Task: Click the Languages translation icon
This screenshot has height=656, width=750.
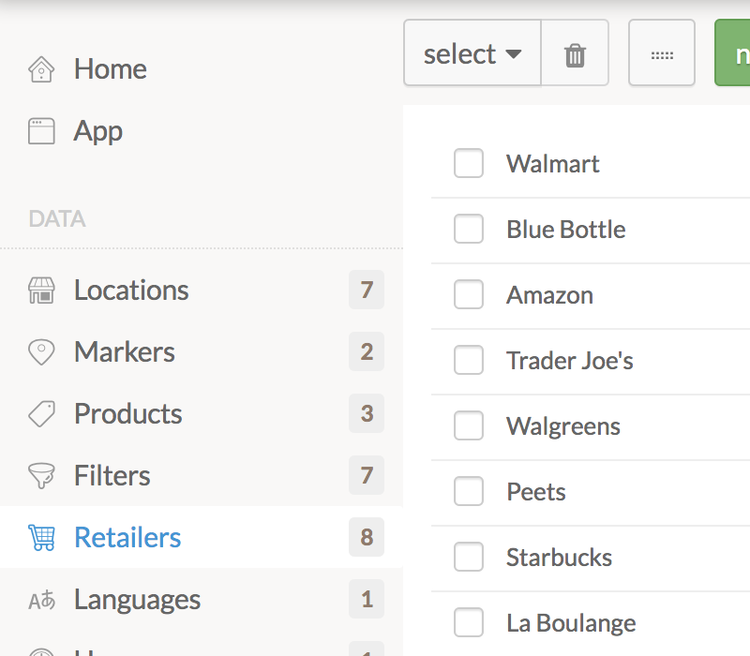Action: click(x=41, y=600)
